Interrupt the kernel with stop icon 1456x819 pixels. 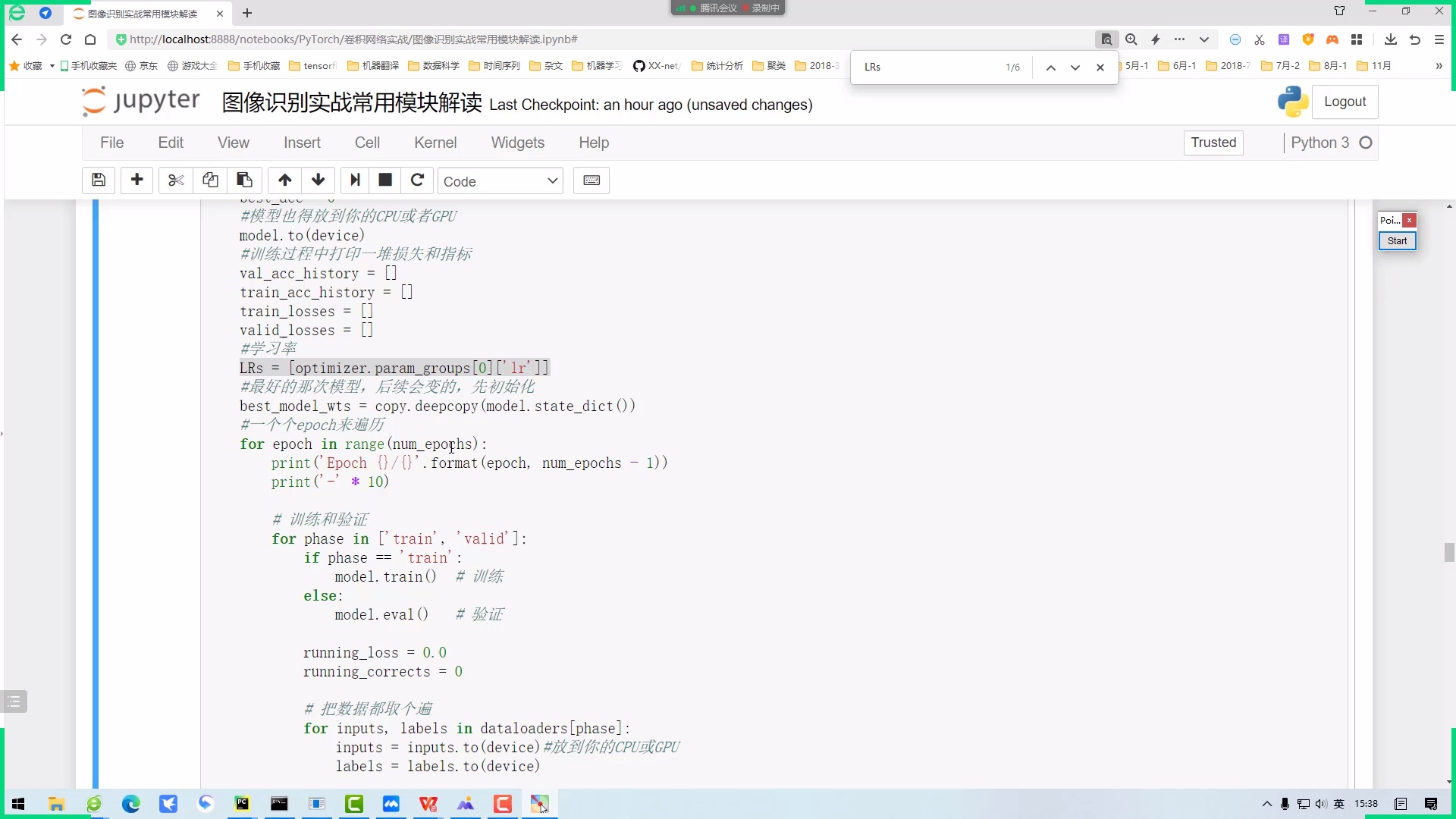click(x=384, y=180)
